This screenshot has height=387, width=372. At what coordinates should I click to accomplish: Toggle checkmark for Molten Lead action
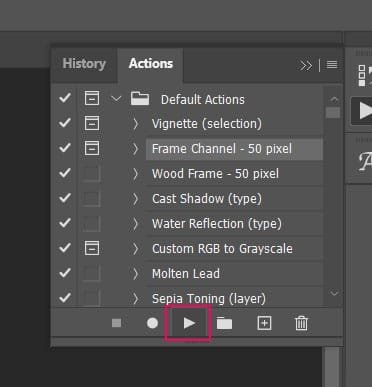65,273
